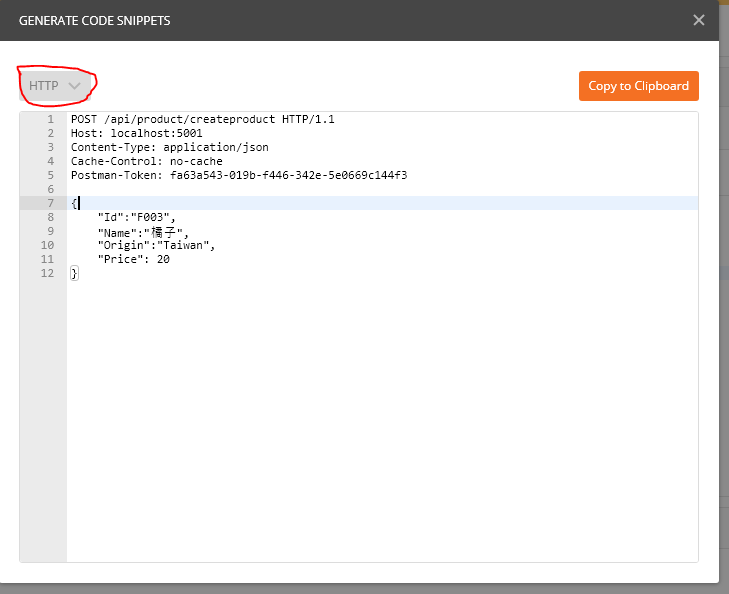Open the HTTP language dropdown

(x=55, y=86)
